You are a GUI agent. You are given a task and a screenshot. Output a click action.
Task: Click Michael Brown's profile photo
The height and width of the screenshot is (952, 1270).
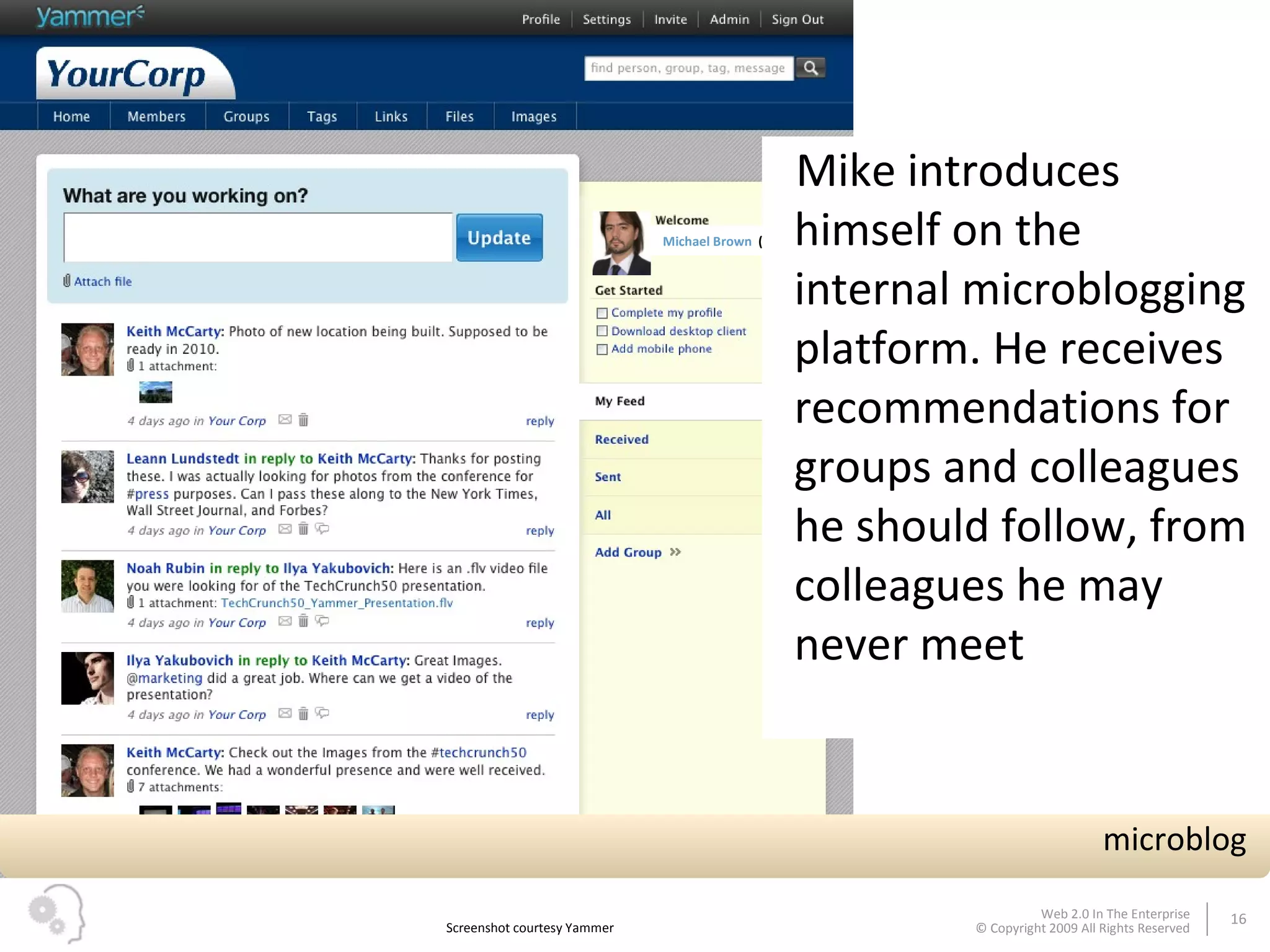(x=621, y=243)
